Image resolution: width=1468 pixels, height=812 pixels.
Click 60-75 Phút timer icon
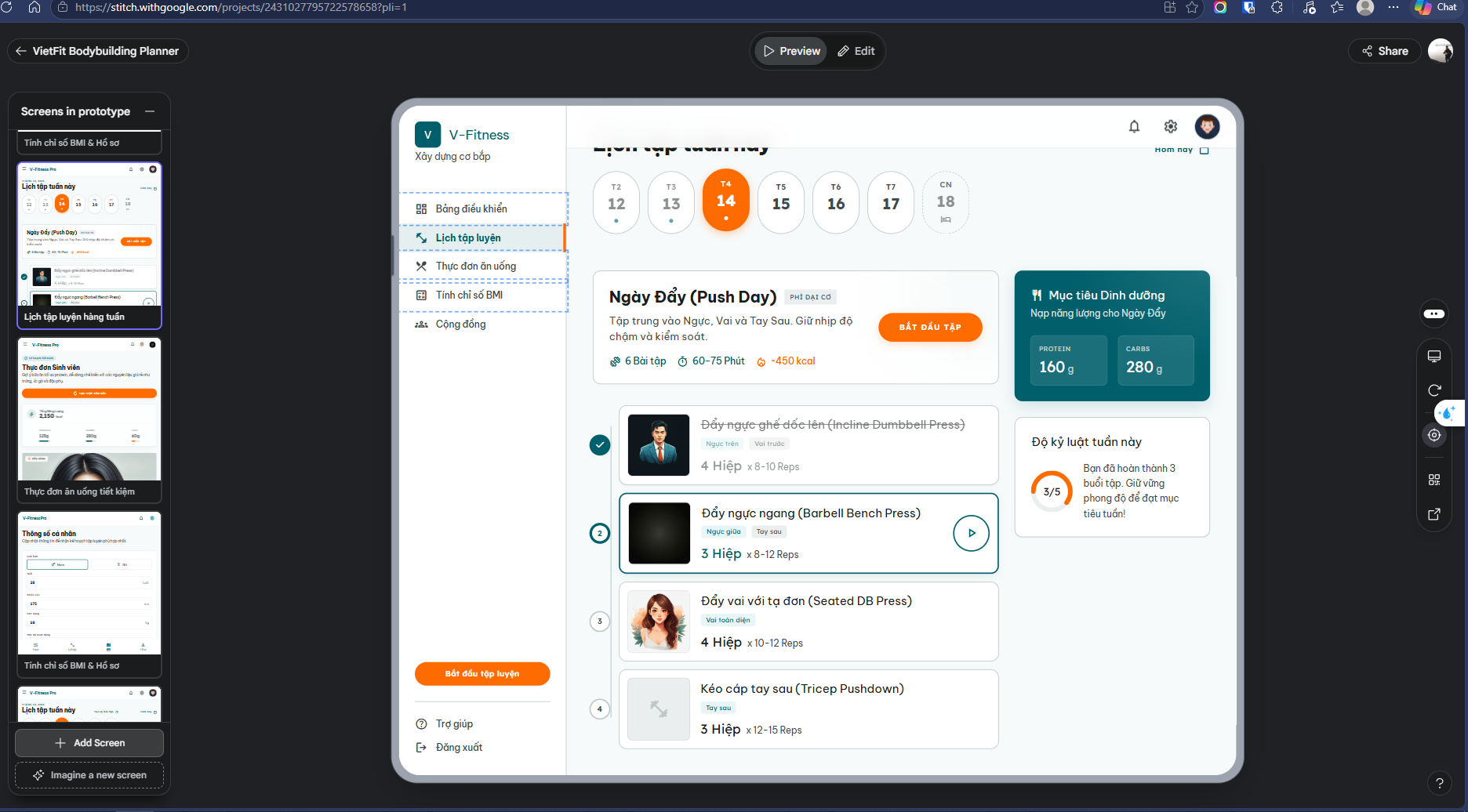(683, 361)
